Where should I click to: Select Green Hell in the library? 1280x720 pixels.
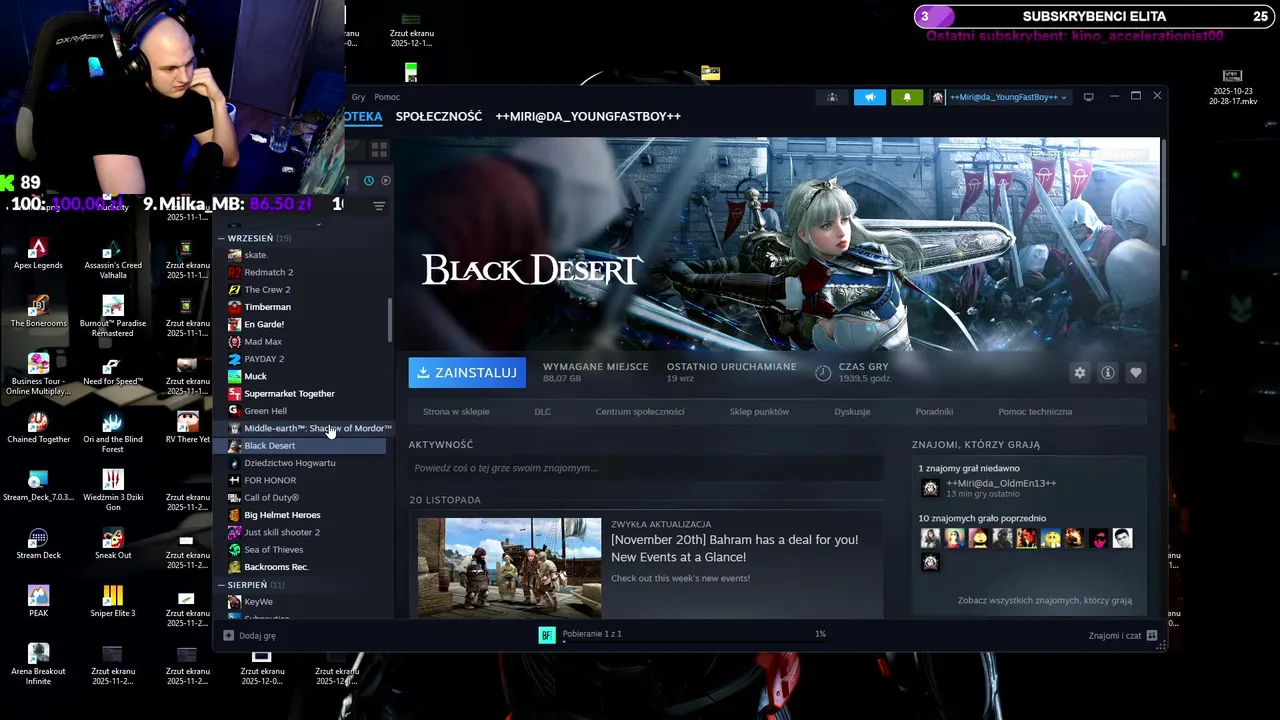[265, 411]
